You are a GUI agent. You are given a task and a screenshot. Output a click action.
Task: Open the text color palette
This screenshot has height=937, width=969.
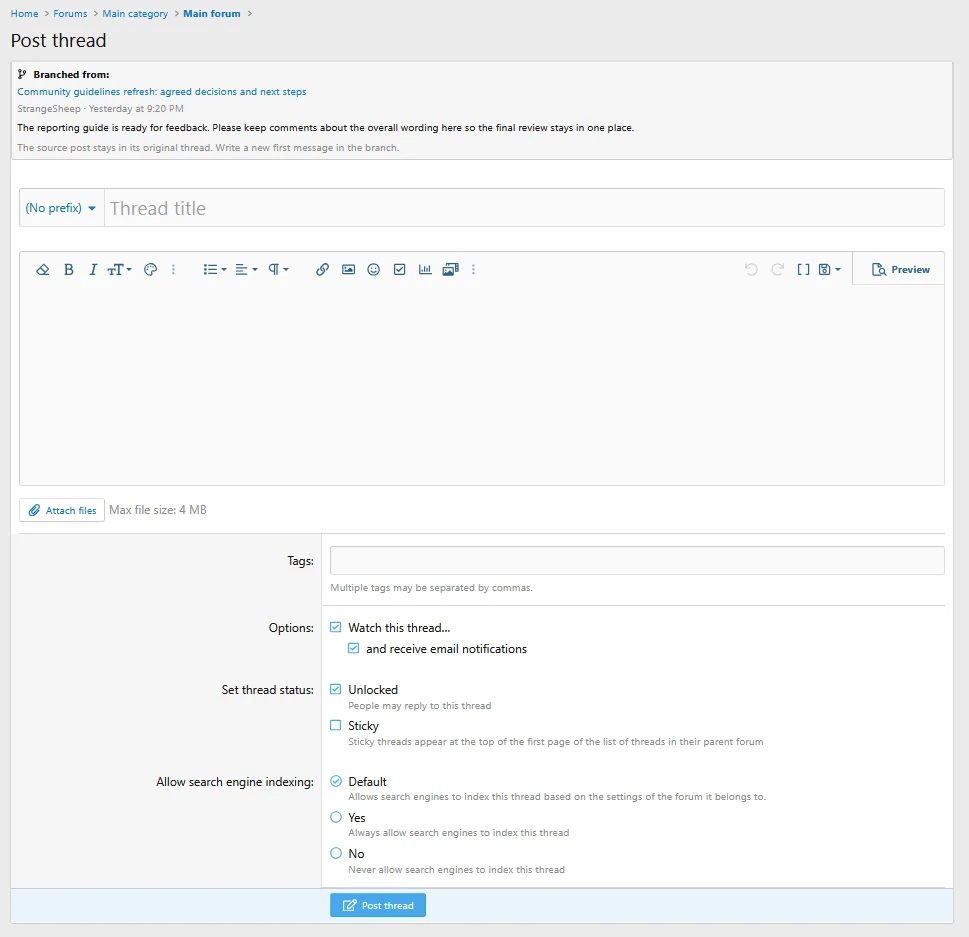150,269
